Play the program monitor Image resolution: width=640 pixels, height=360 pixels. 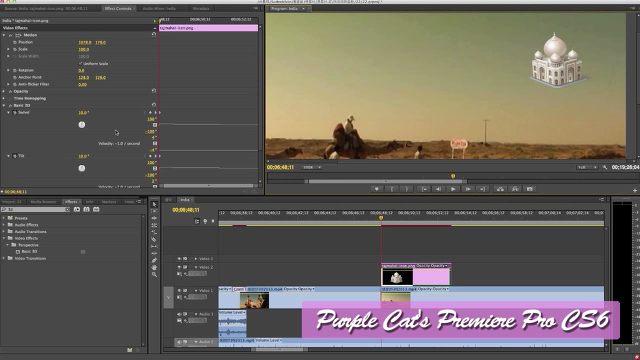tap(453, 189)
